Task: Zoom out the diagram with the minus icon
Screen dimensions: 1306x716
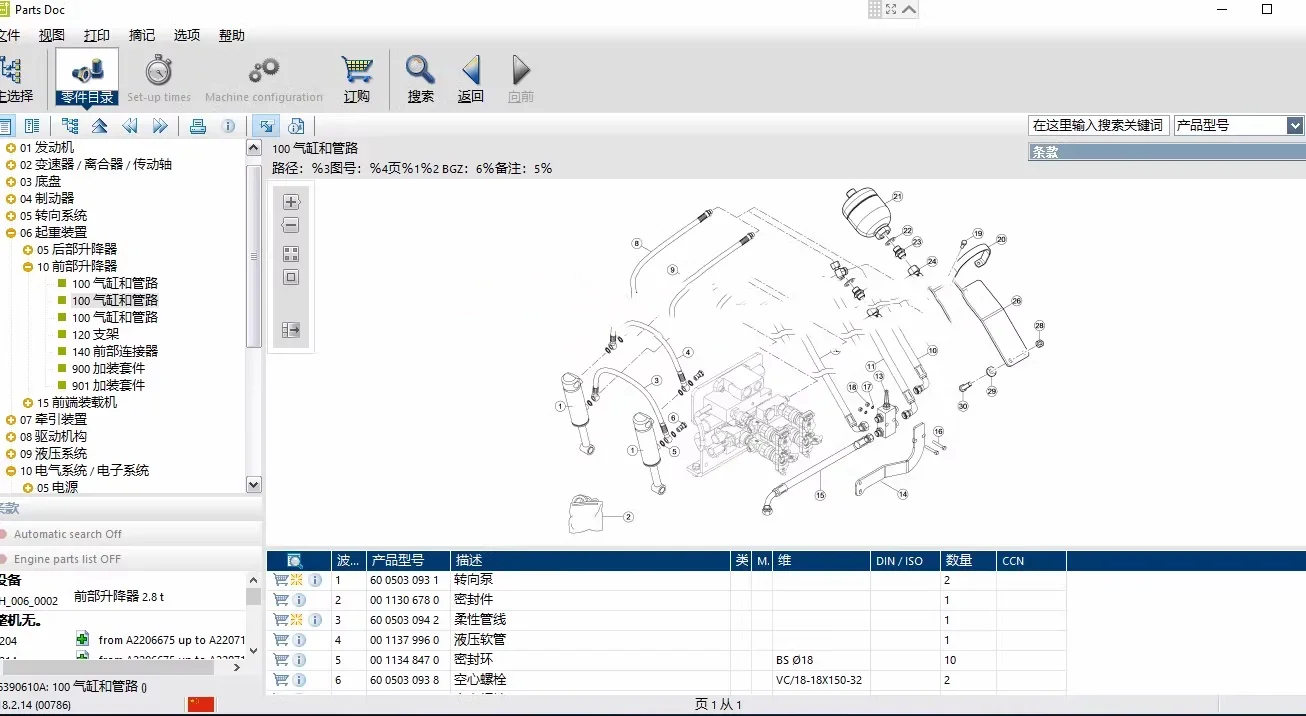Action: click(290, 224)
